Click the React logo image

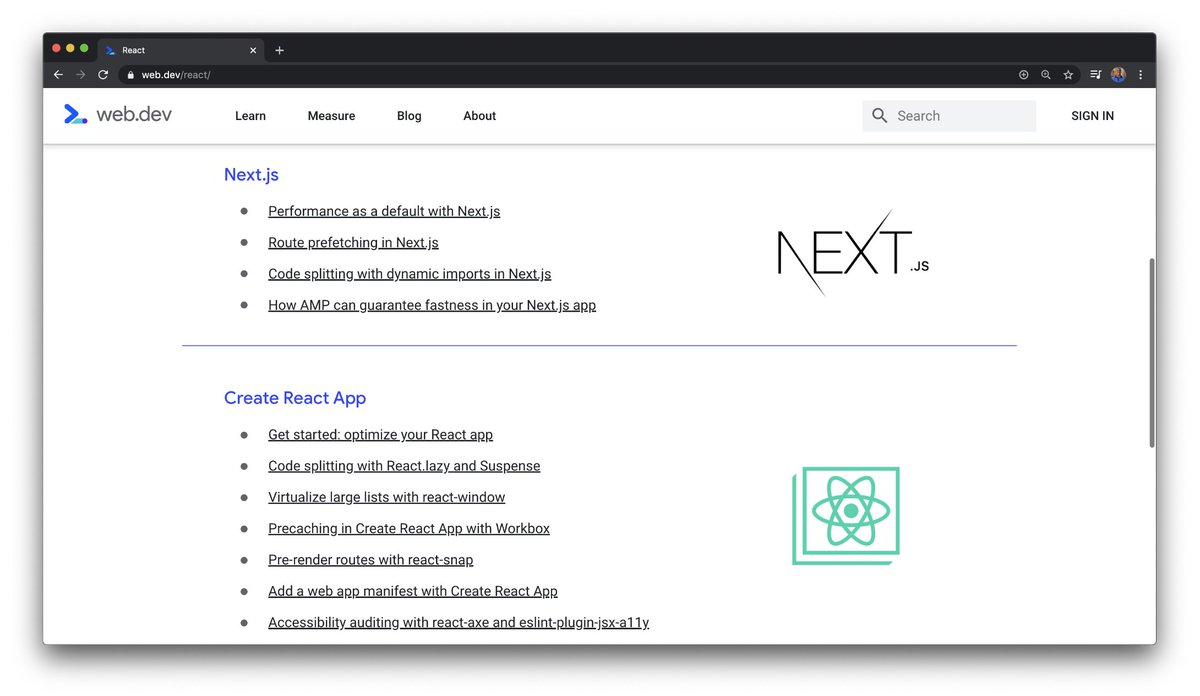[846, 515]
